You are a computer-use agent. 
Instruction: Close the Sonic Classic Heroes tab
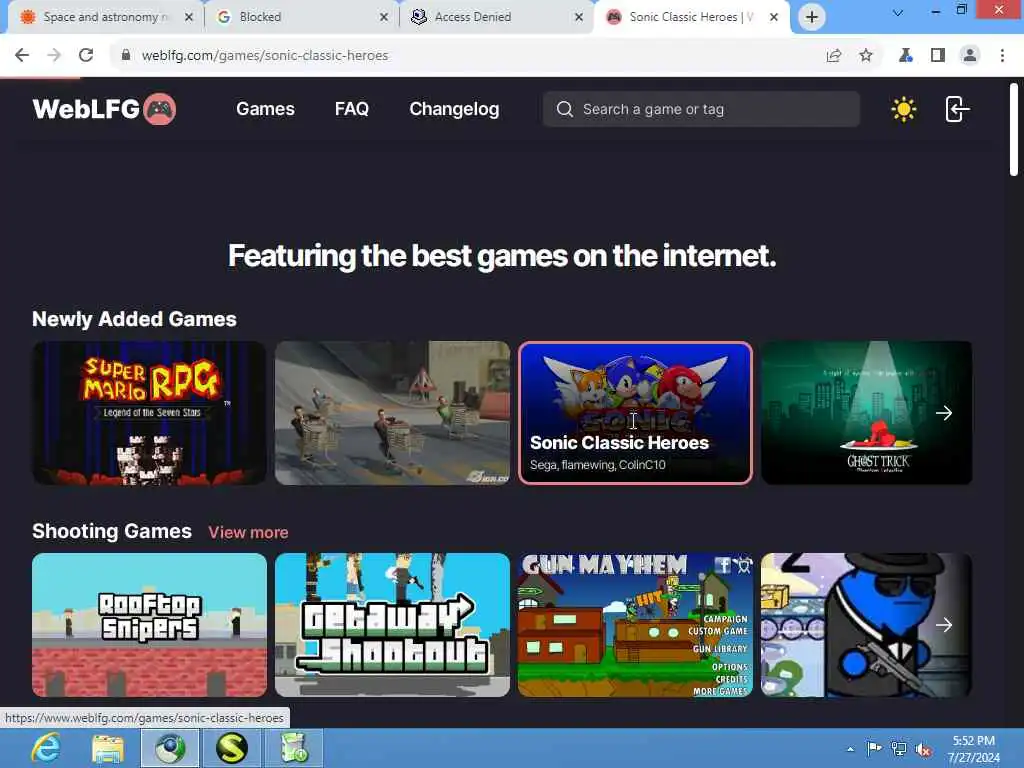[774, 17]
